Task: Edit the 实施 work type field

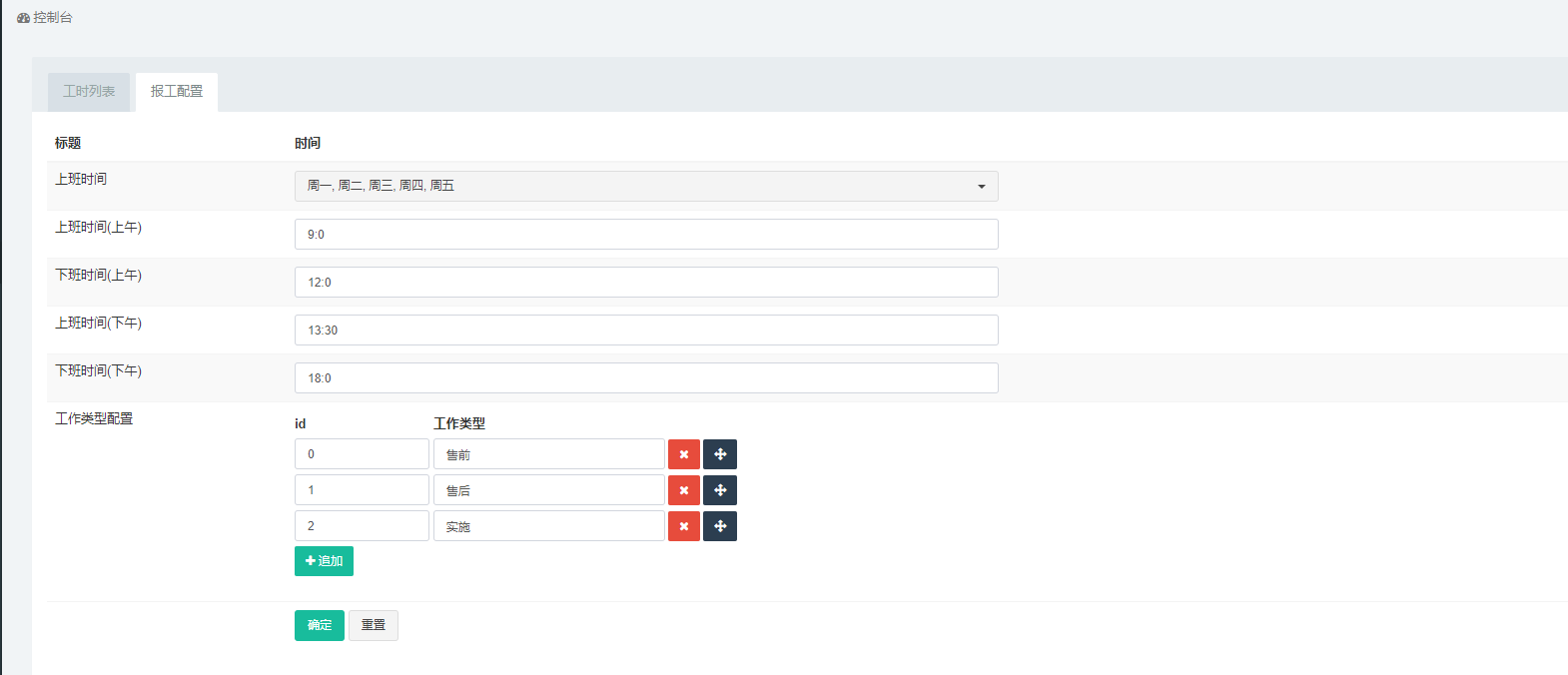Action: coord(549,526)
